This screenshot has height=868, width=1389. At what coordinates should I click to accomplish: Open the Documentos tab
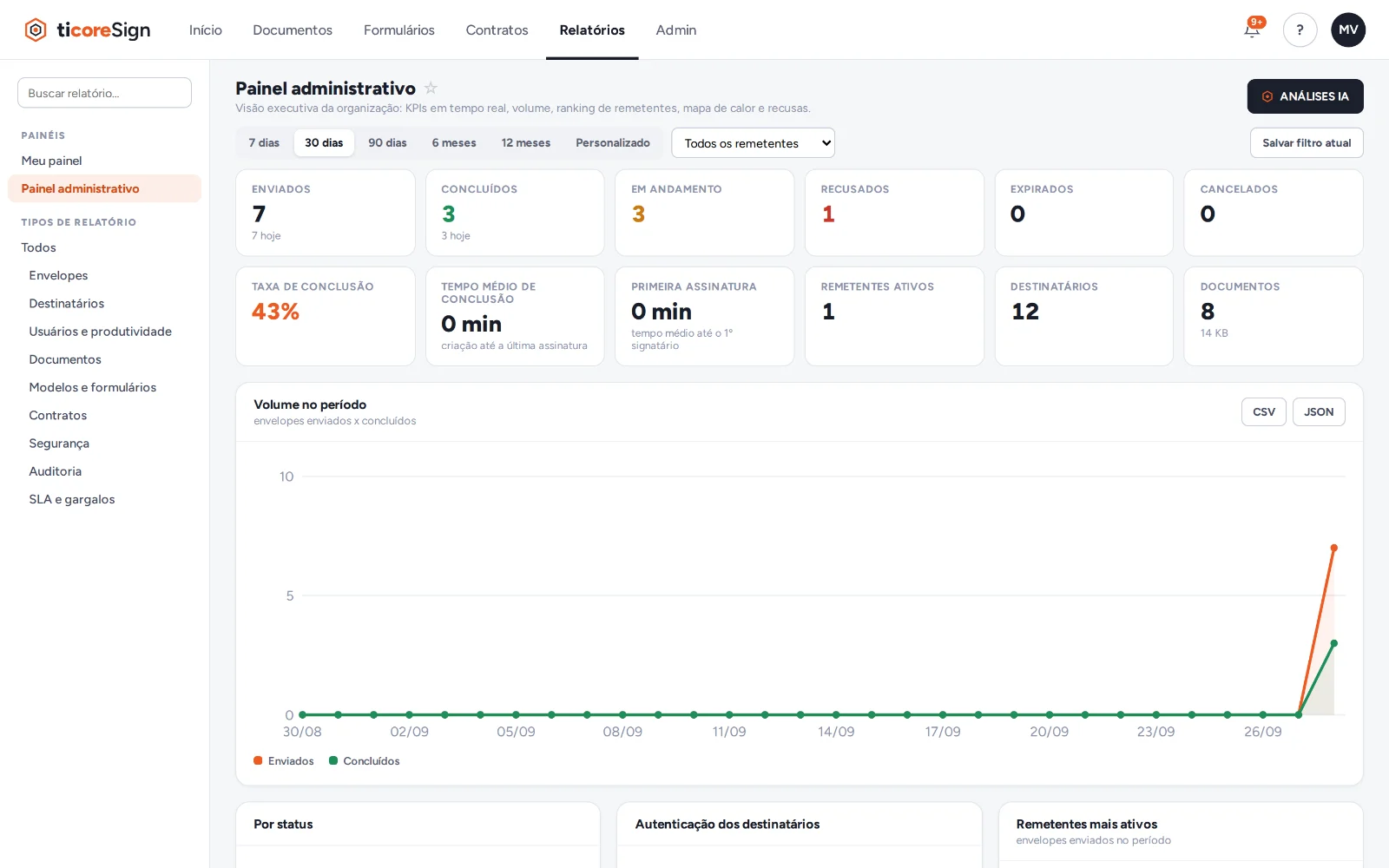click(x=293, y=30)
